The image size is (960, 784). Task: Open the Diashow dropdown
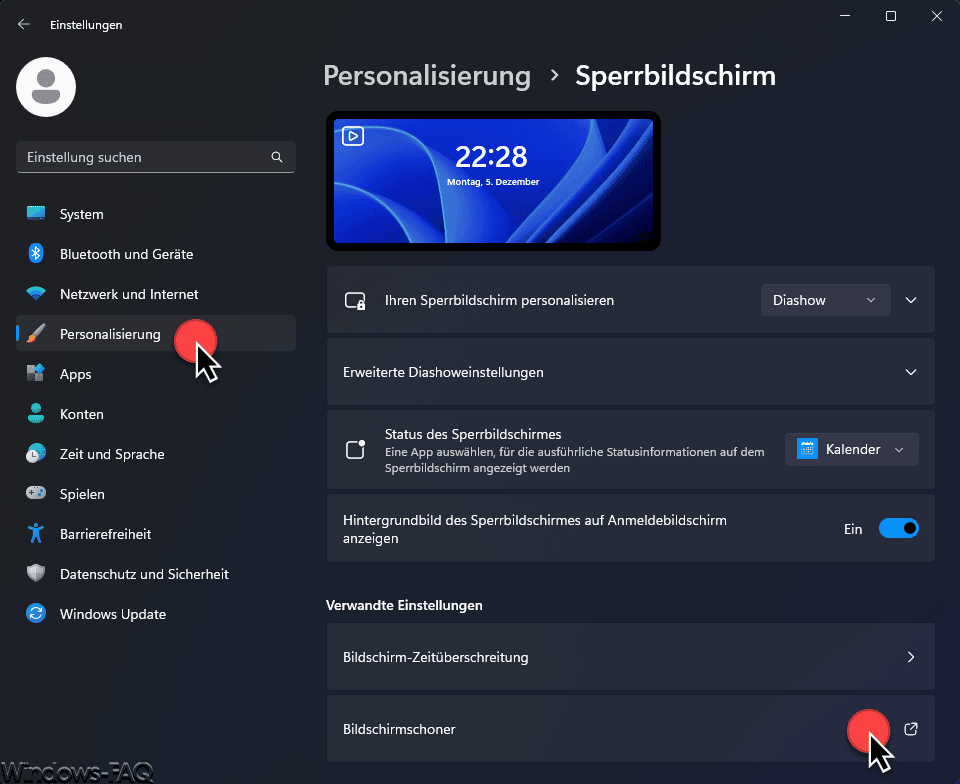coord(825,300)
